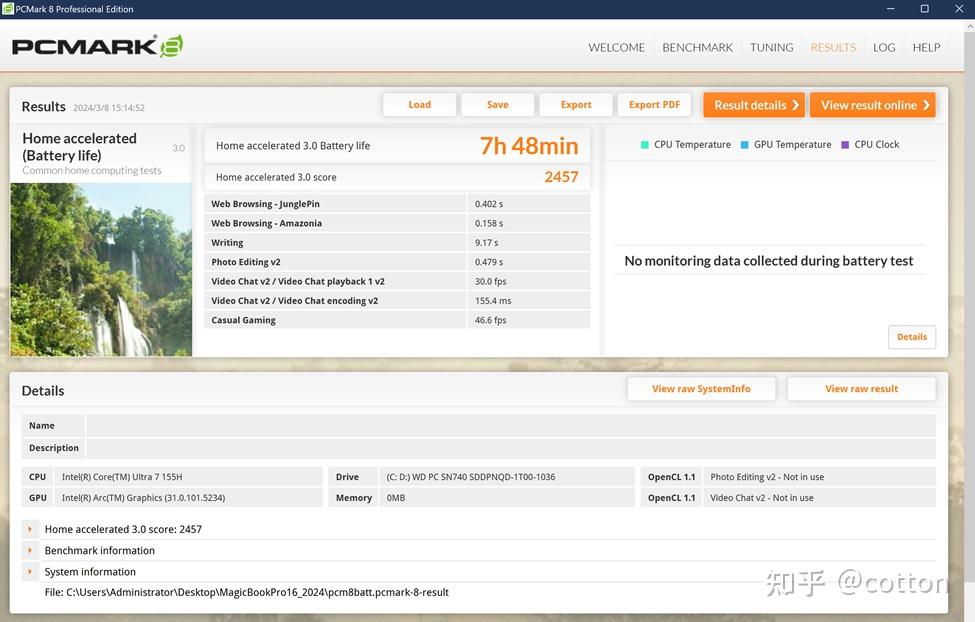Switch to the BENCHMARK tab
The width and height of the screenshot is (975, 622).
[x=697, y=47]
